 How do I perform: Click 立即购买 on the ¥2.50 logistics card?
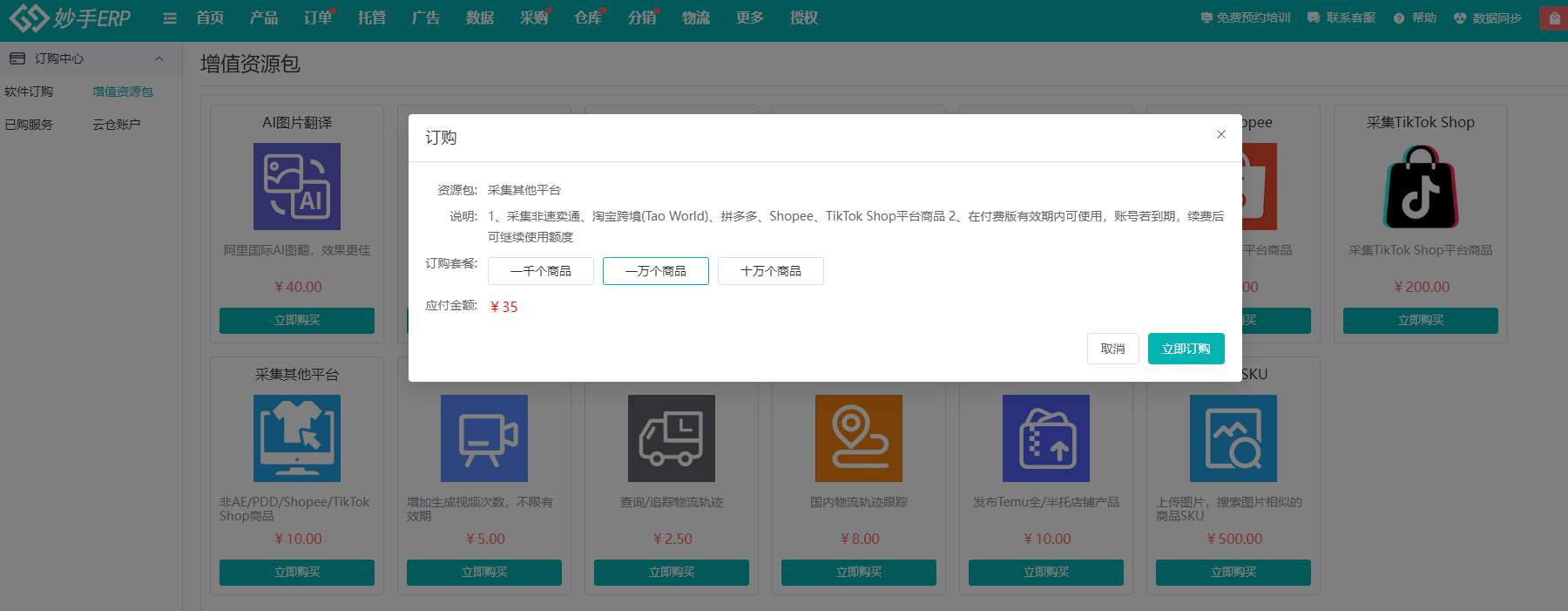[672, 573]
